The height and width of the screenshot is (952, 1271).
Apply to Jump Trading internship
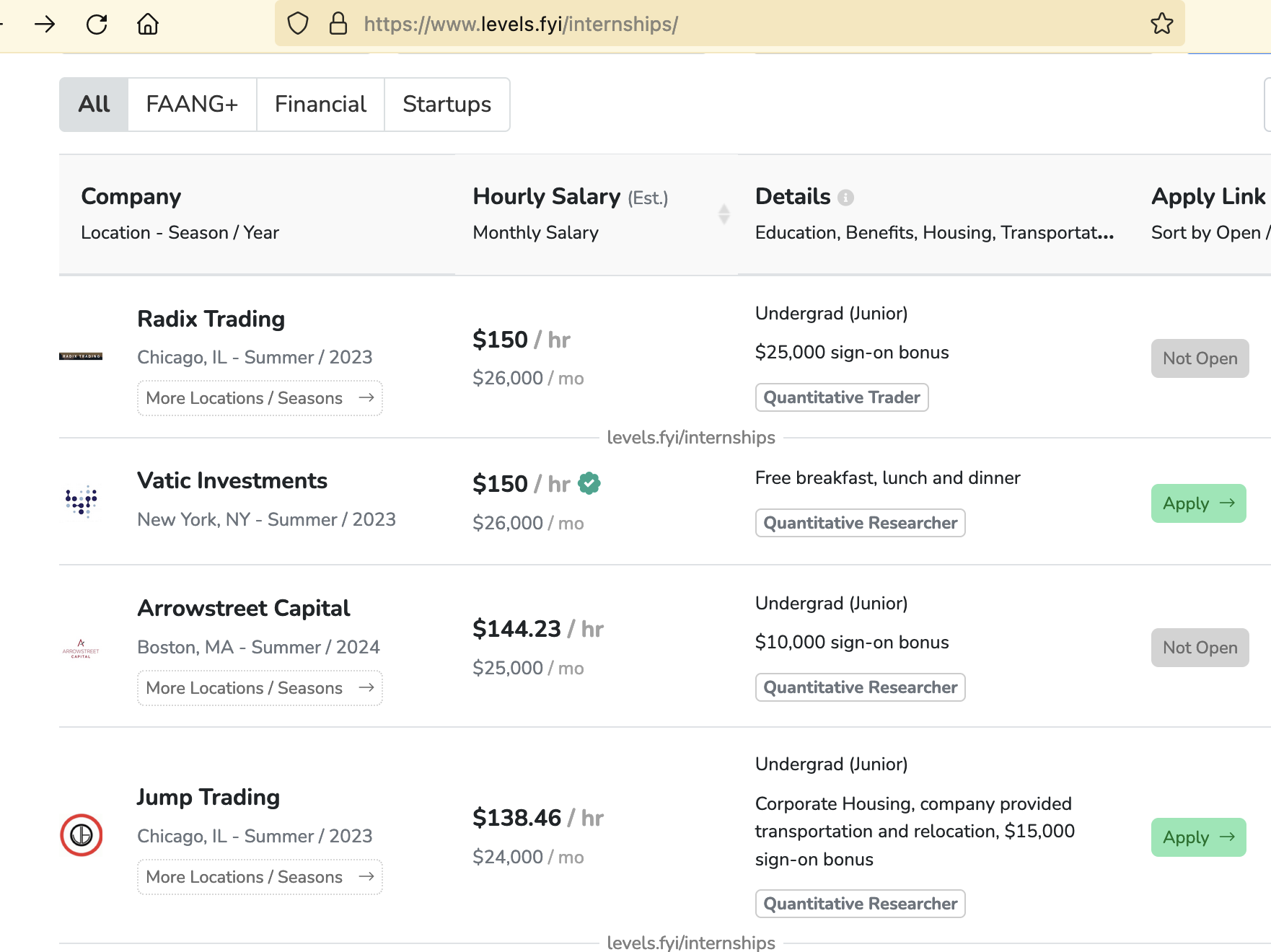1198,837
